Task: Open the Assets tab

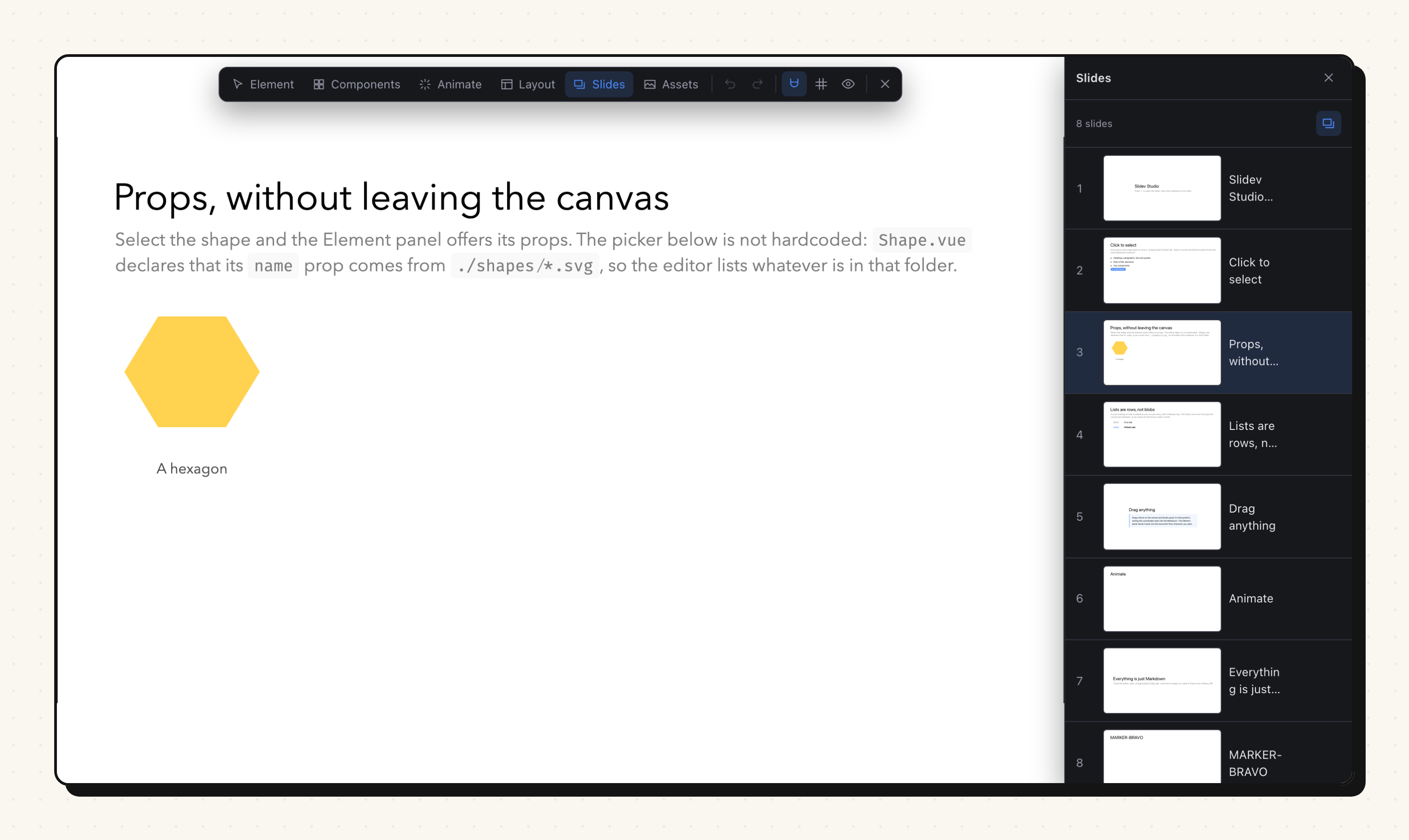Action: (x=671, y=84)
